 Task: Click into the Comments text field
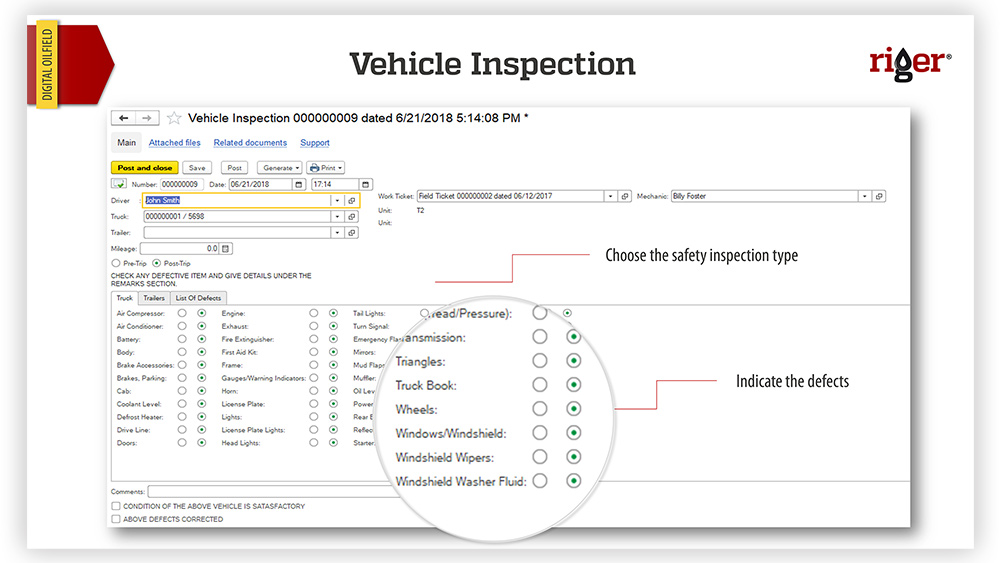coord(500,491)
